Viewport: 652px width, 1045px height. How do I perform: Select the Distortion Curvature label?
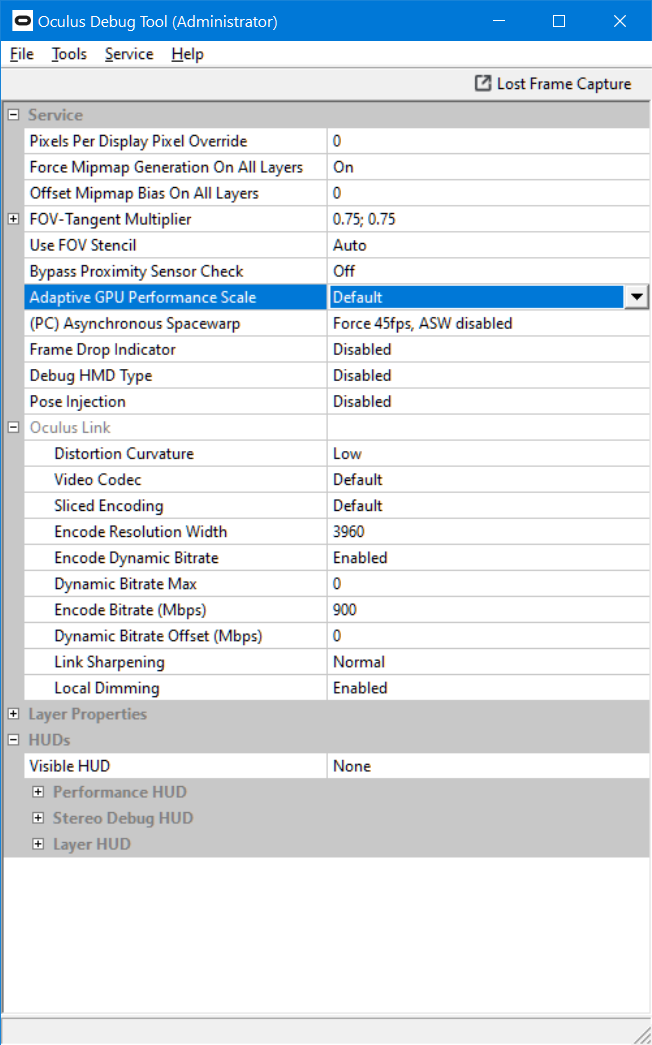[124, 453]
